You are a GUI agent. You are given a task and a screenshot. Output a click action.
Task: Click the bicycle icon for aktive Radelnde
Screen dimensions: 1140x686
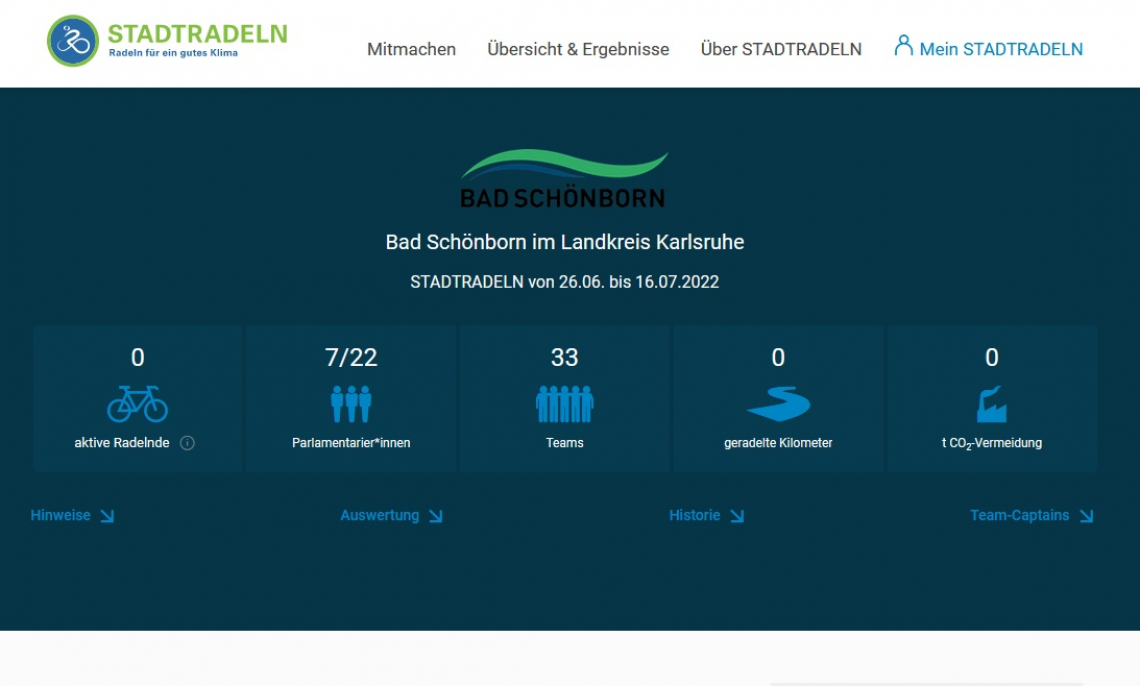(137, 403)
